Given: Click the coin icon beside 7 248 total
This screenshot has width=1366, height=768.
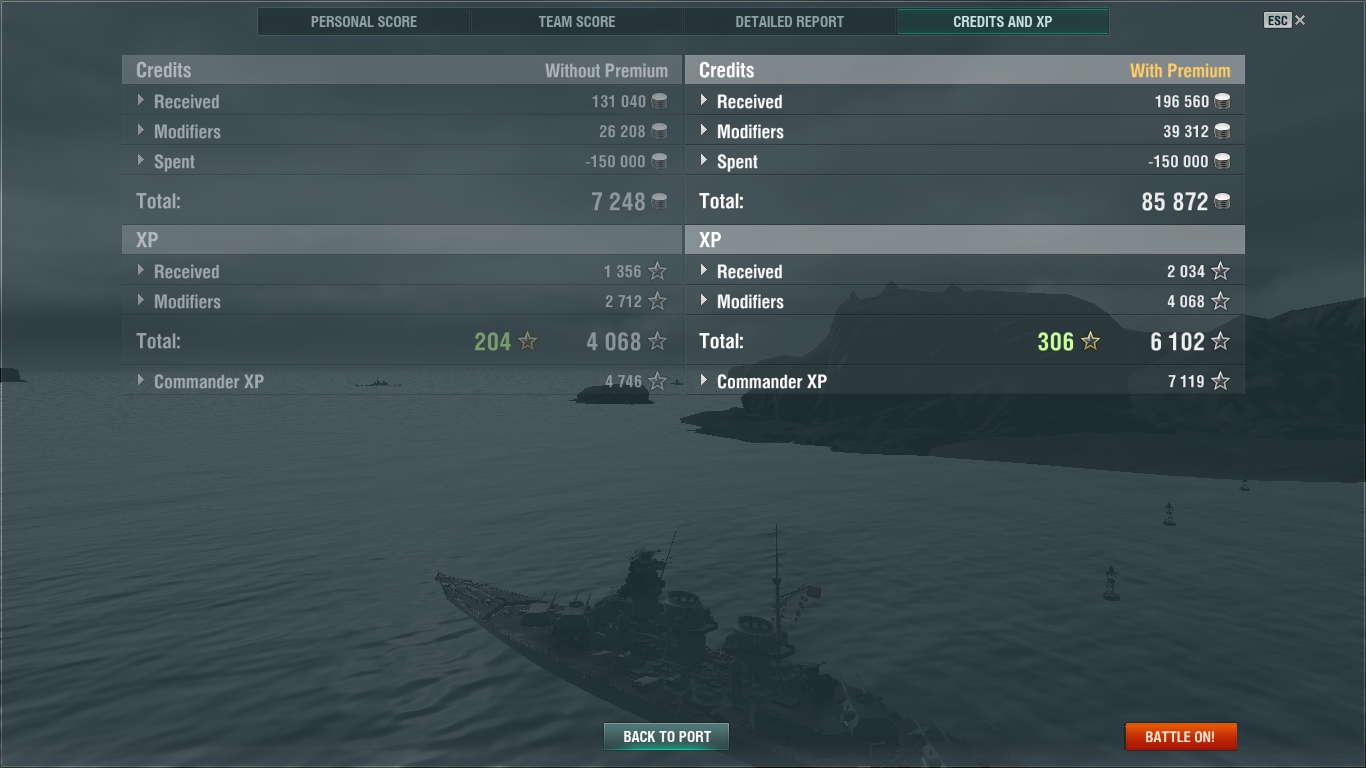Looking at the screenshot, I should pyautogui.click(x=659, y=201).
